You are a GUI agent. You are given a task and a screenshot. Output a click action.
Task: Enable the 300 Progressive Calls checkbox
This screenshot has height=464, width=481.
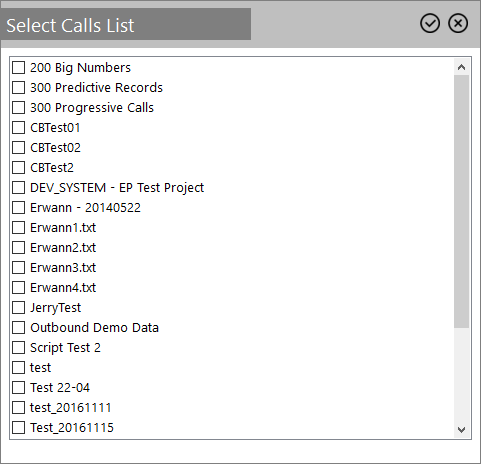[18, 107]
